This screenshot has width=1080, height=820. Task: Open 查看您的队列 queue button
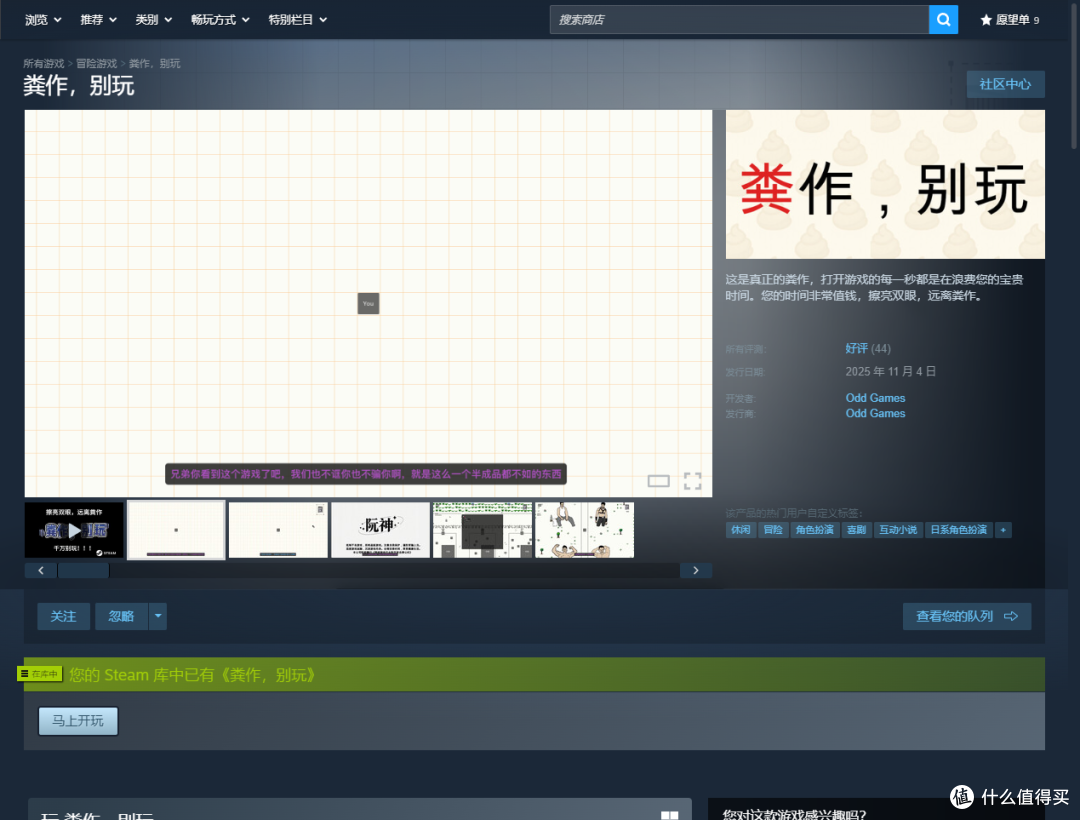click(x=966, y=616)
